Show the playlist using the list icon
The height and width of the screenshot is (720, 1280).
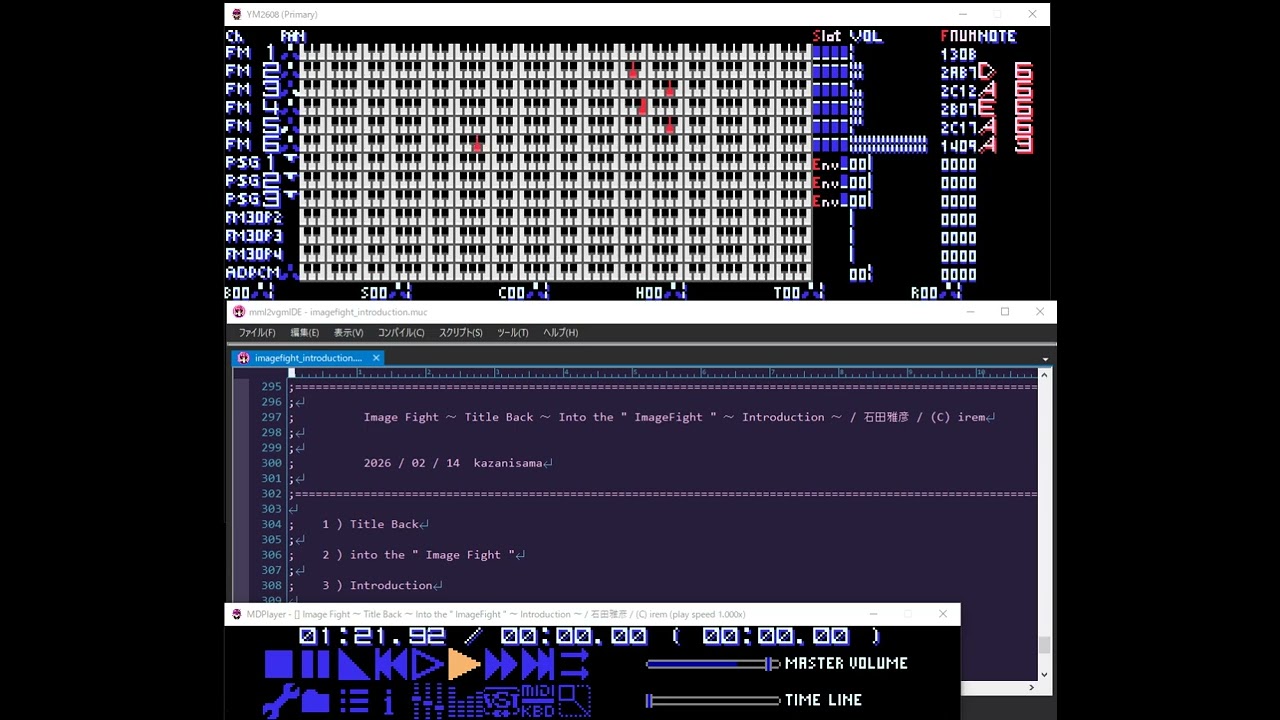point(353,701)
